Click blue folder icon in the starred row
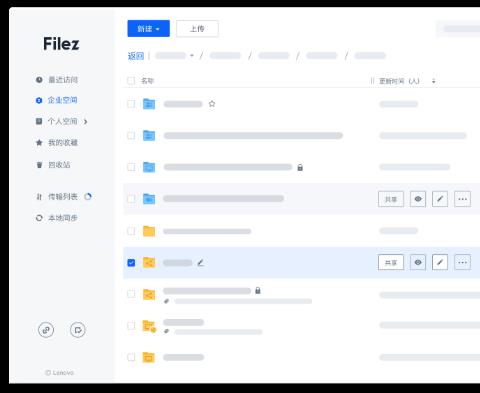480x393 pixels. coord(149,104)
